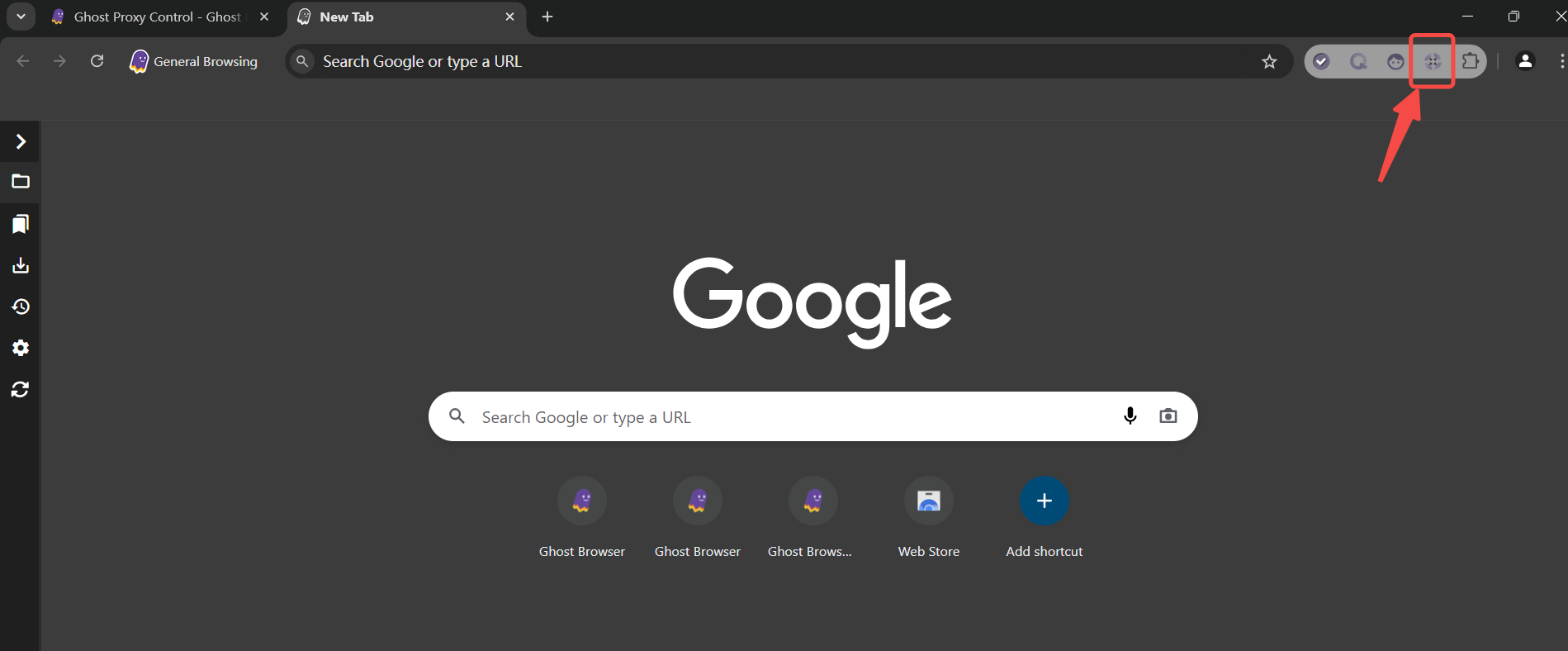Add a new shortcut tile
Image resolution: width=1568 pixels, height=651 pixels.
(1045, 518)
